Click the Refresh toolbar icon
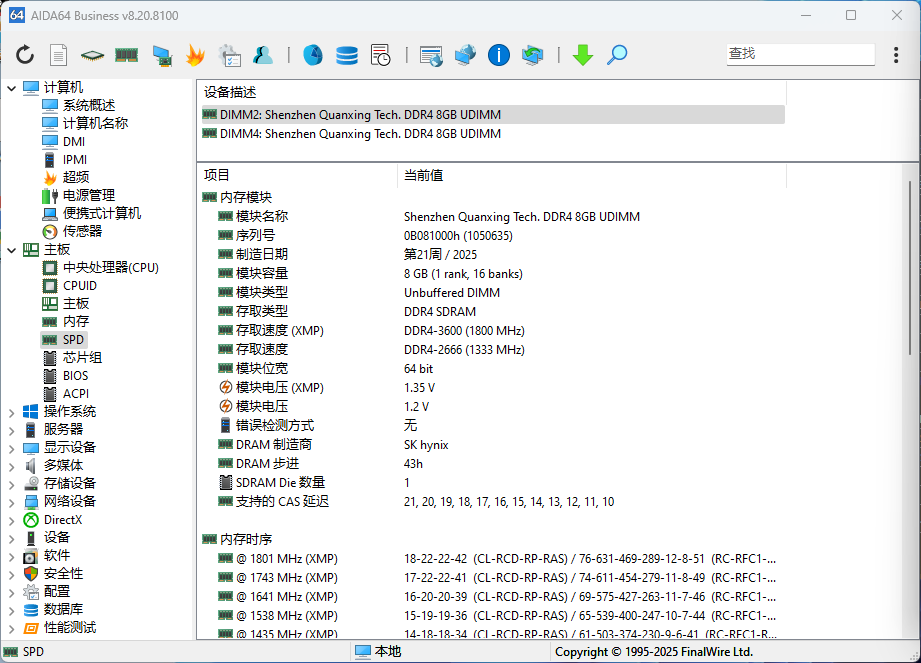921x663 pixels. (x=25, y=55)
